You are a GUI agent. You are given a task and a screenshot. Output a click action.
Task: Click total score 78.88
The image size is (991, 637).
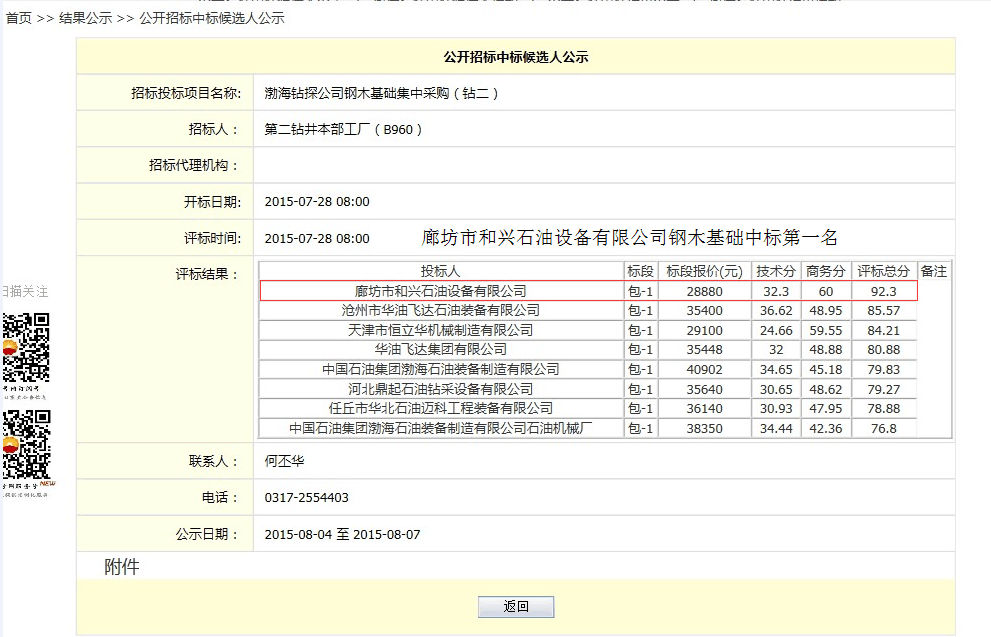pyautogui.click(x=884, y=409)
